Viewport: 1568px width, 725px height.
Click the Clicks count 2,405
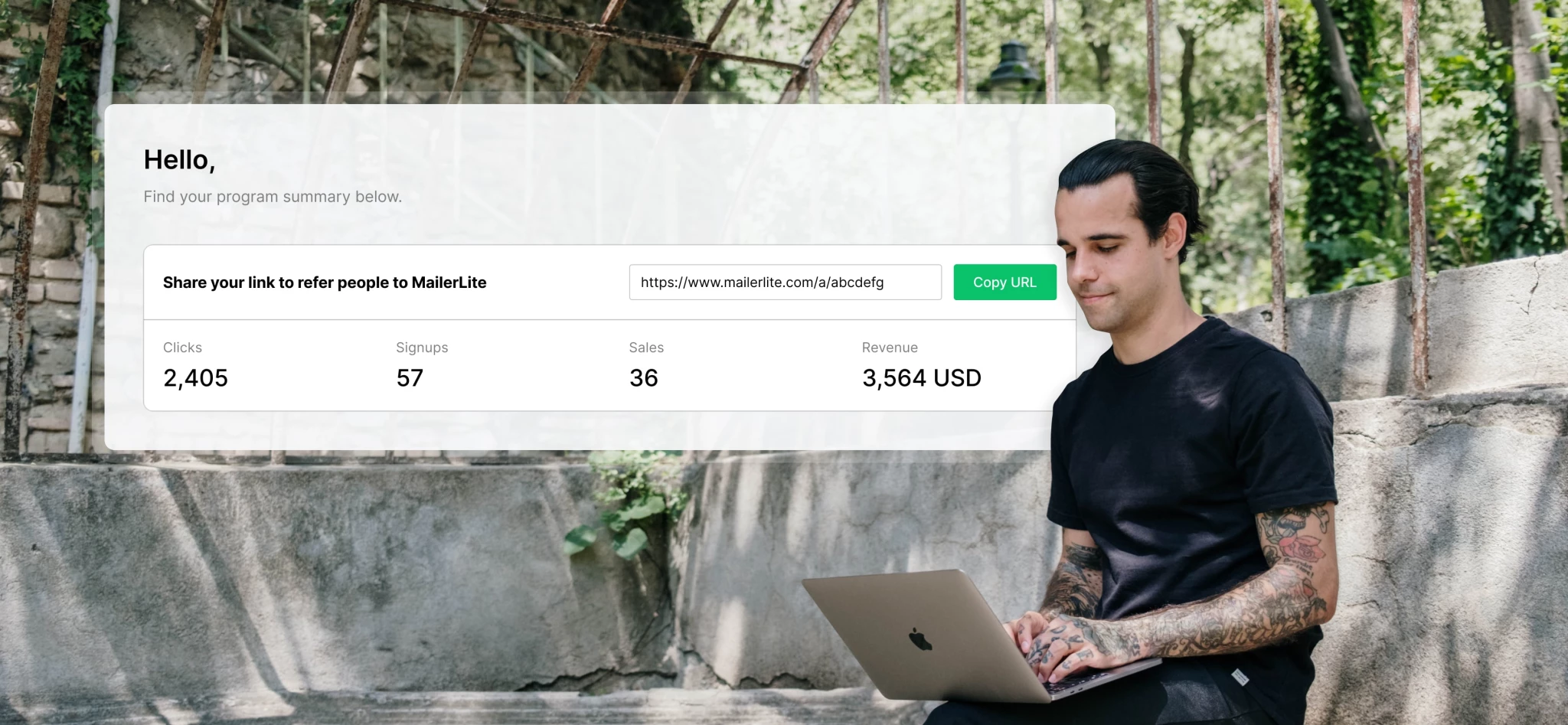196,378
